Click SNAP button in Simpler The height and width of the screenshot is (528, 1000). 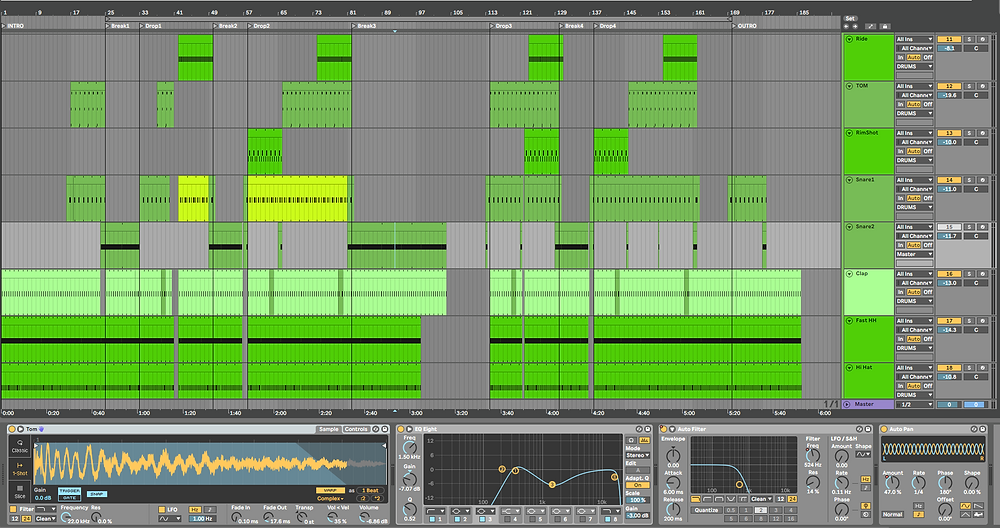pos(97,494)
